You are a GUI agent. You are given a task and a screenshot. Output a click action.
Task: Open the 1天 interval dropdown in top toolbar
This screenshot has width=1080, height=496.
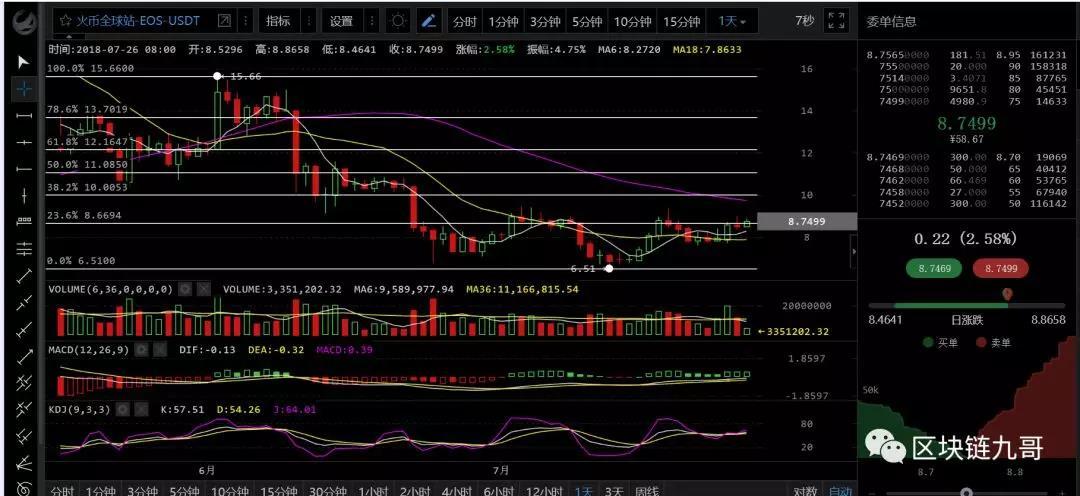(x=732, y=21)
